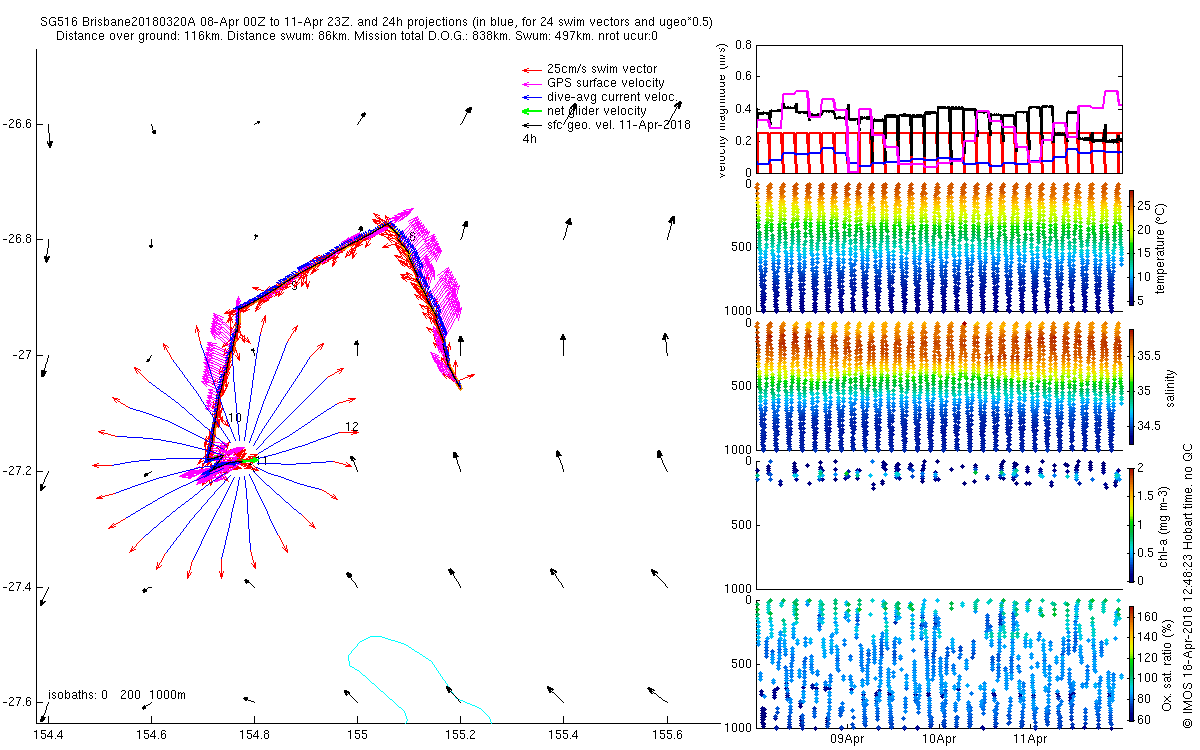Click the '25' temperature colorbar tick
Viewport: 1200px width, 750px height.
(x=1145, y=204)
